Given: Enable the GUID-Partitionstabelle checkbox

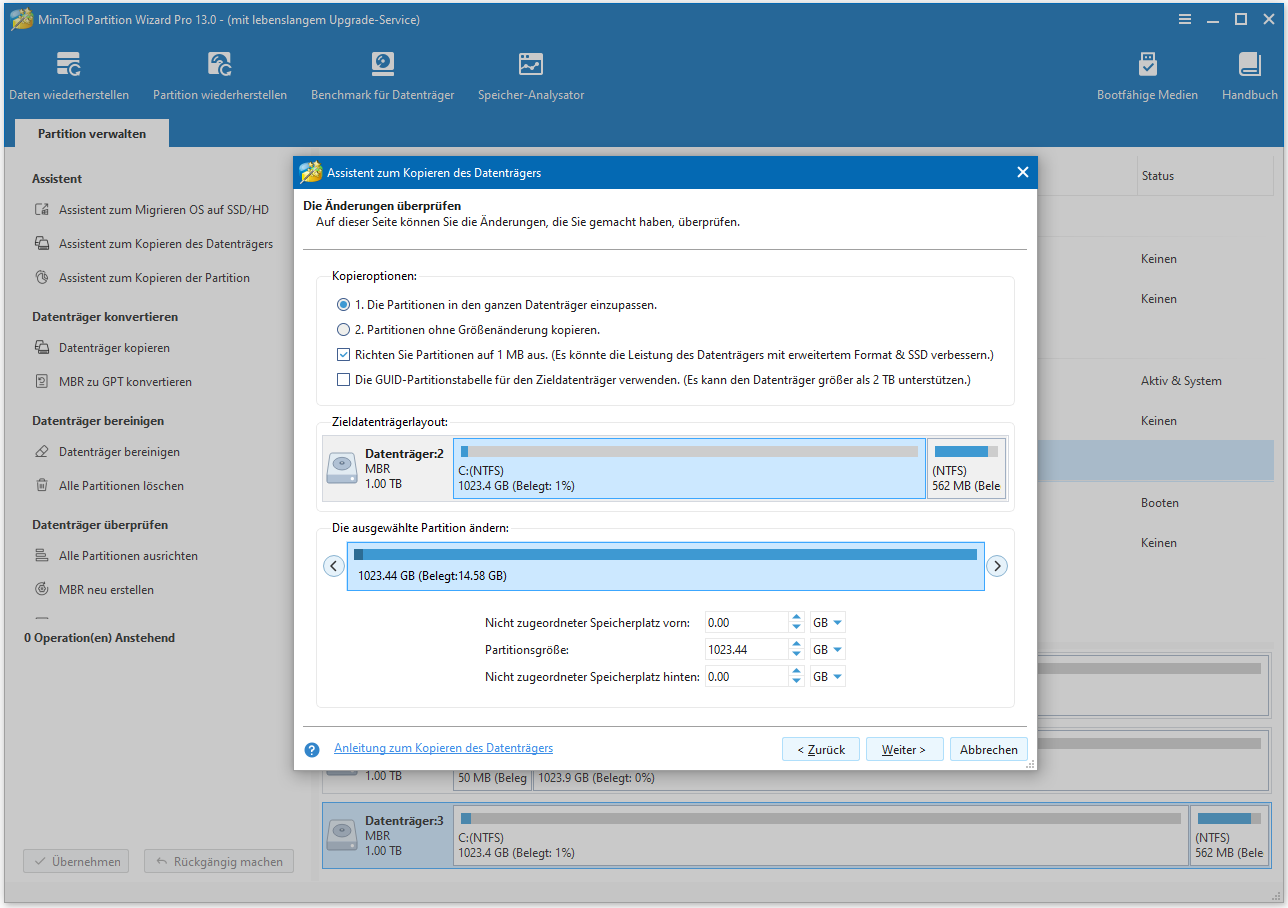Looking at the screenshot, I should 343,378.
